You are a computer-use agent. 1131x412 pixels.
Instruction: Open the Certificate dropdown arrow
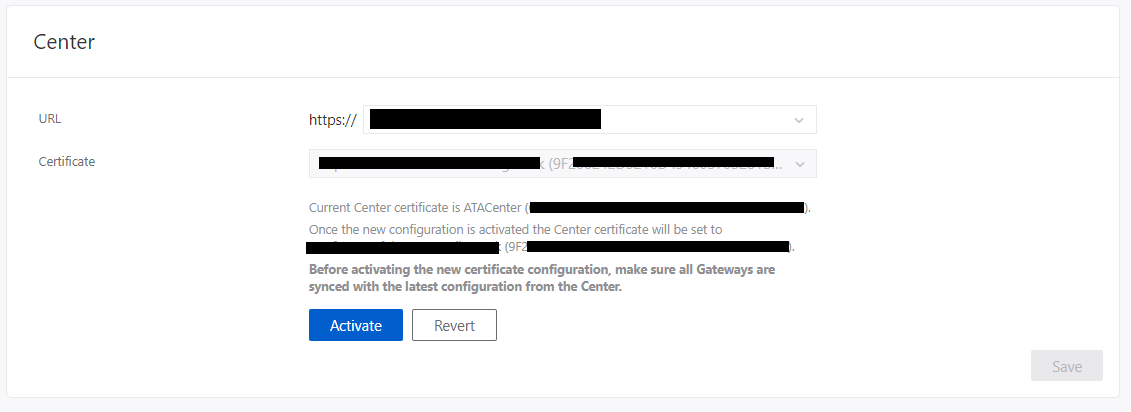(799, 163)
